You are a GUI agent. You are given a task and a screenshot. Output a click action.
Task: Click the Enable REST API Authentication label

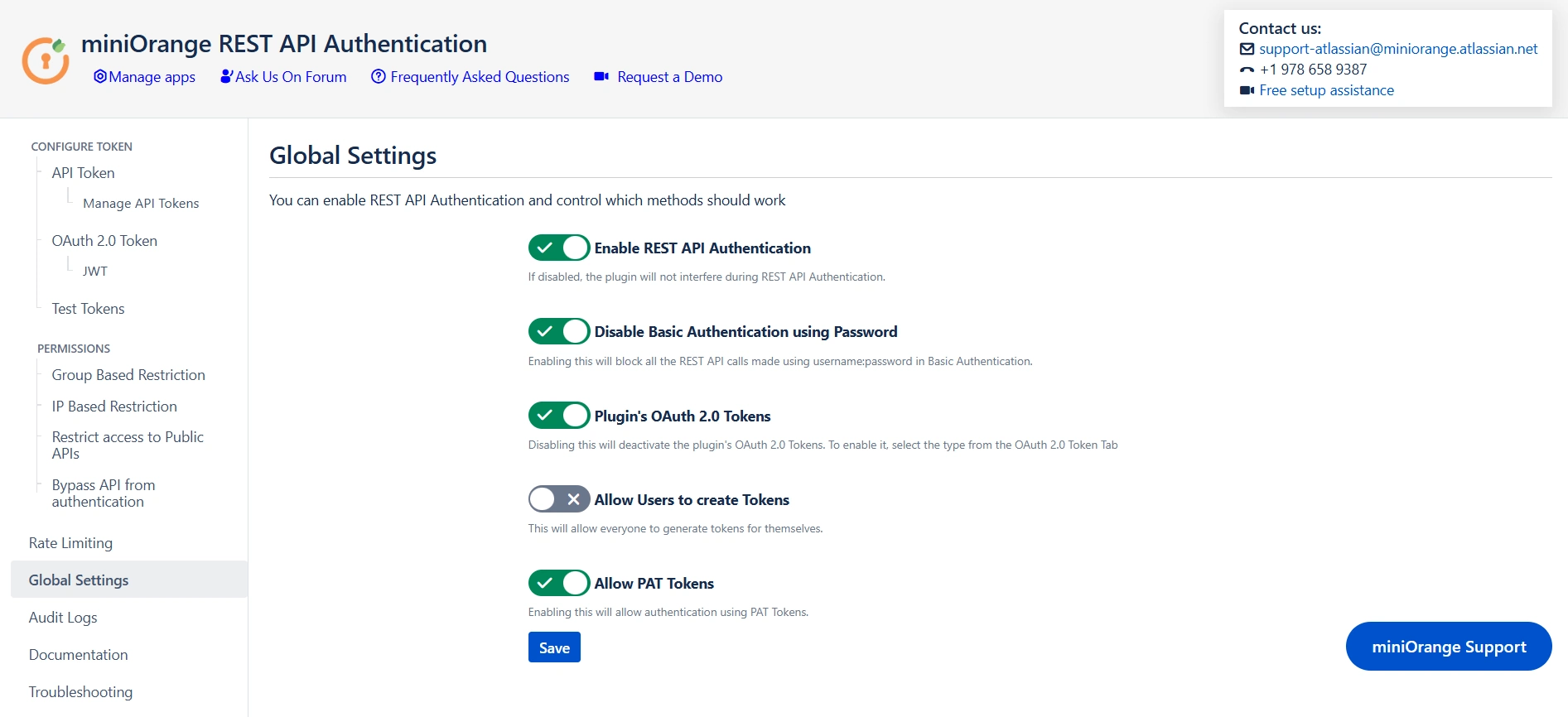[x=702, y=248]
